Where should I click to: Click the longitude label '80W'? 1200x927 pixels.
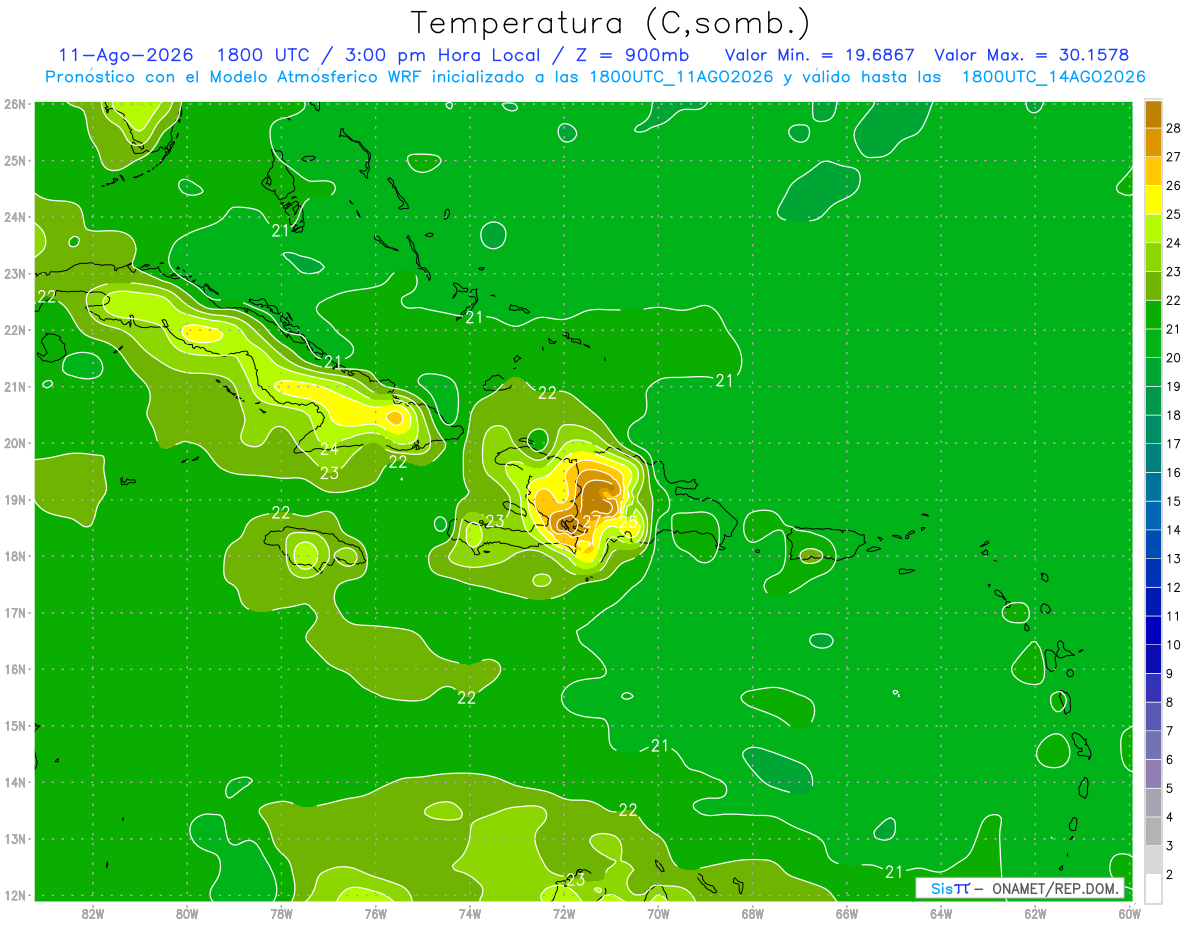point(187,912)
